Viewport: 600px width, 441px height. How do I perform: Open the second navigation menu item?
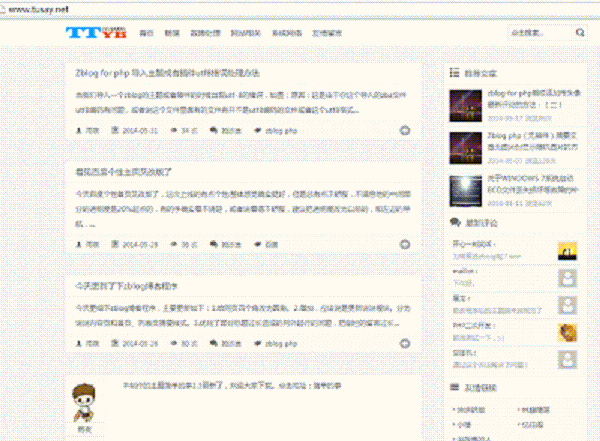point(172,33)
